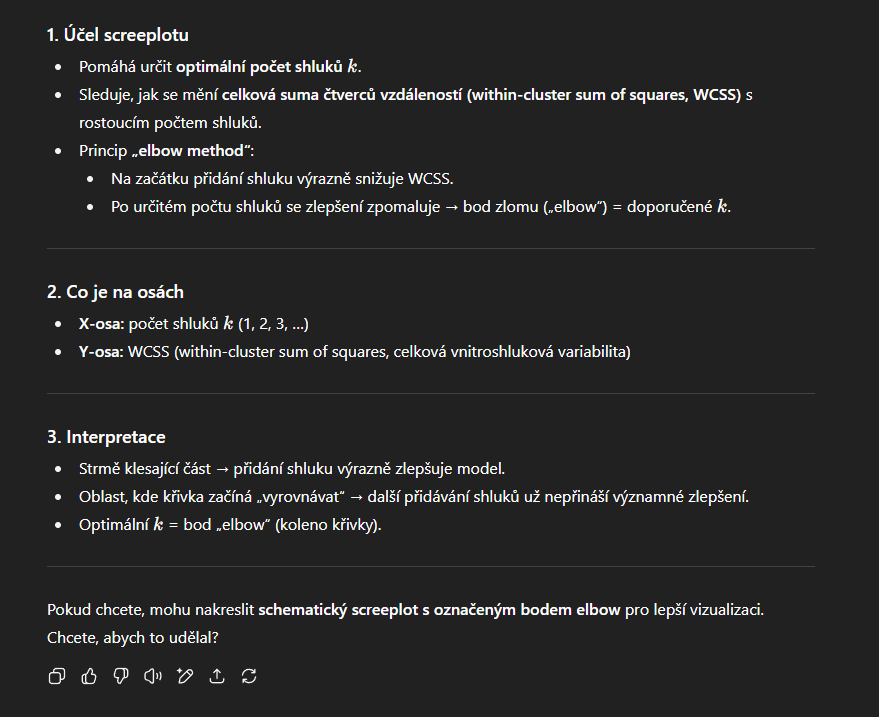This screenshot has height=717, width=879.
Task: Click the bold 'X-osa:' label
Action: click(x=101, y=323)
